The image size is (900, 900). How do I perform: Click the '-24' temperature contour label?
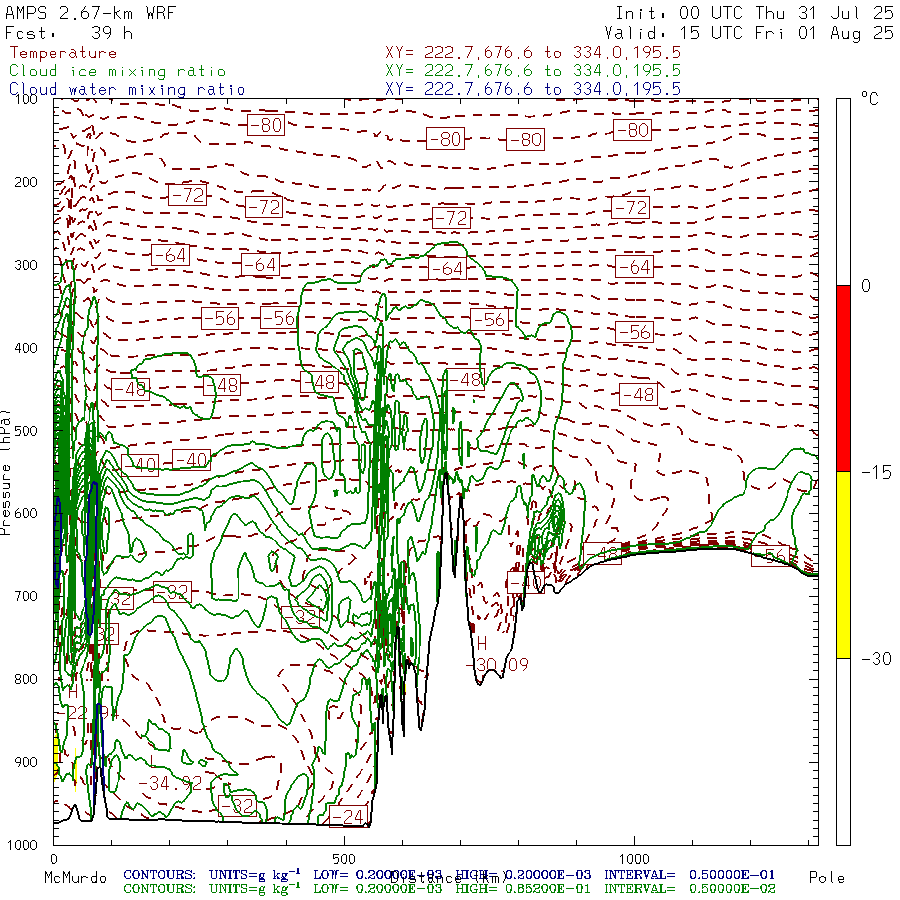[x=349, y=816]
